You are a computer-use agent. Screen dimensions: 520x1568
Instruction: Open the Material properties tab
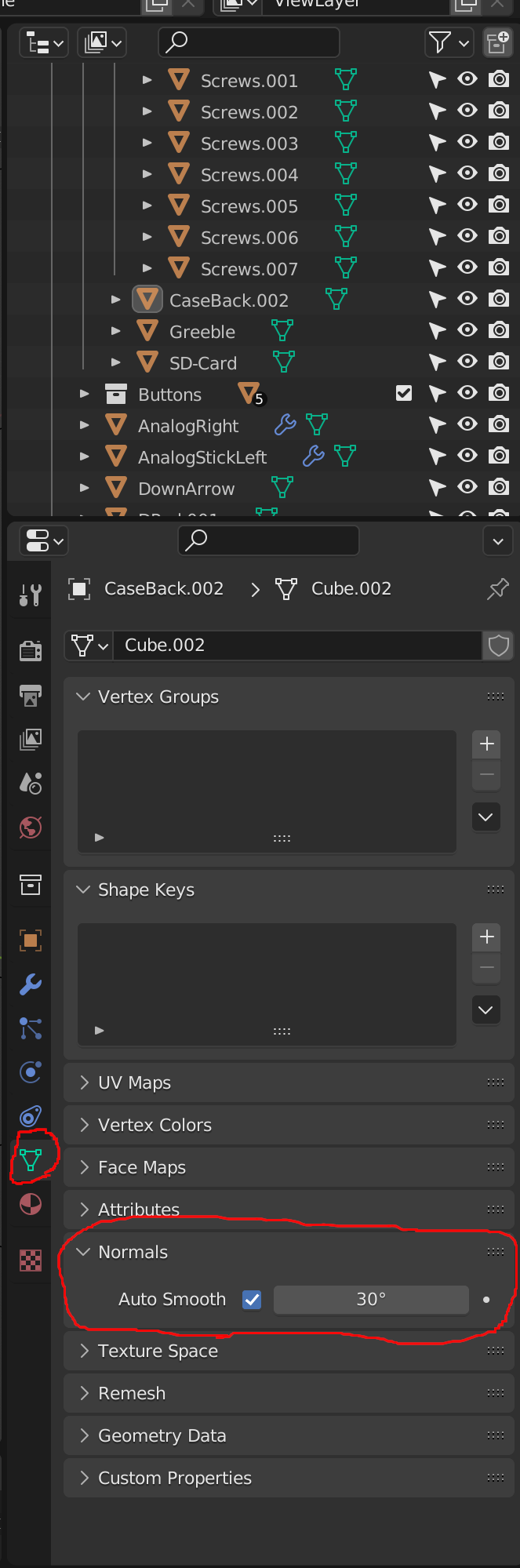[31, 1203]
